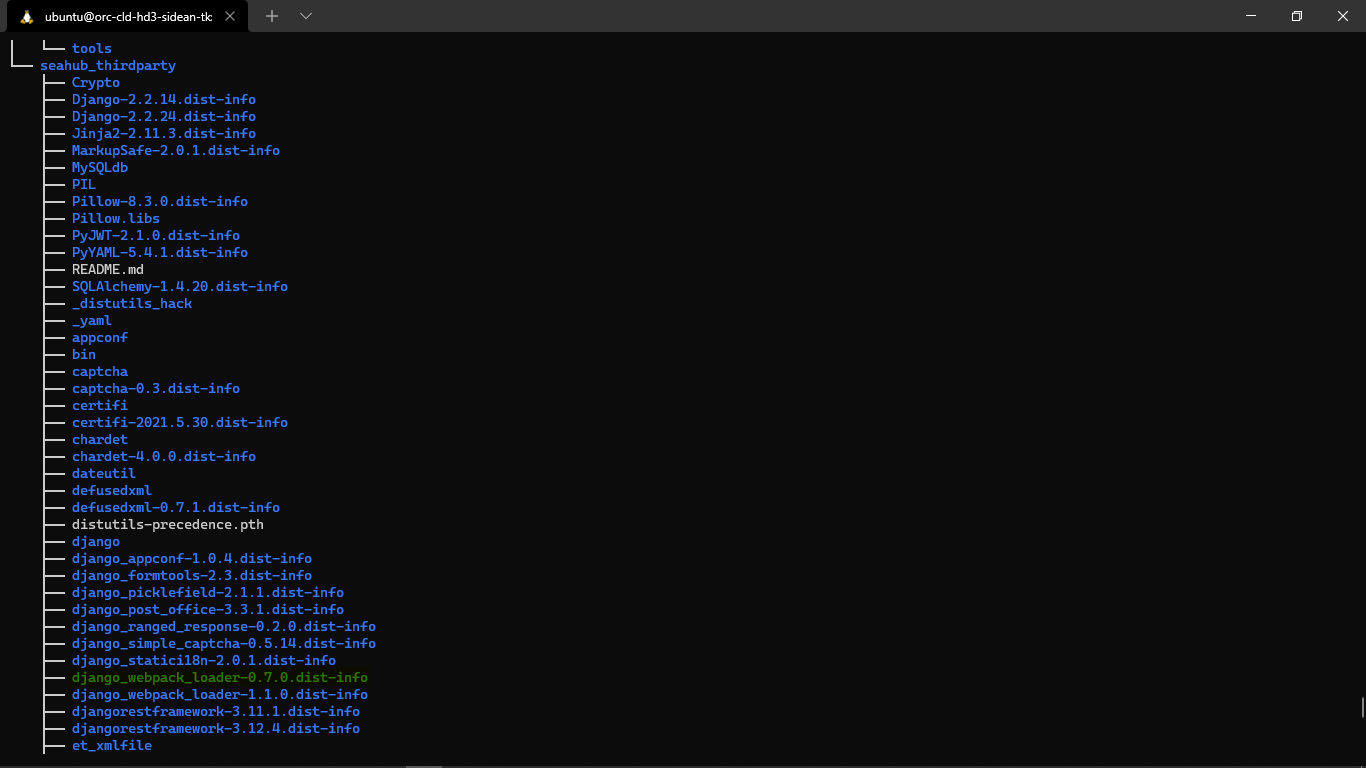
Task: Click the green django_webpack_loader-0.7.0.dist-info entry
Action: (x=220, y=678)
